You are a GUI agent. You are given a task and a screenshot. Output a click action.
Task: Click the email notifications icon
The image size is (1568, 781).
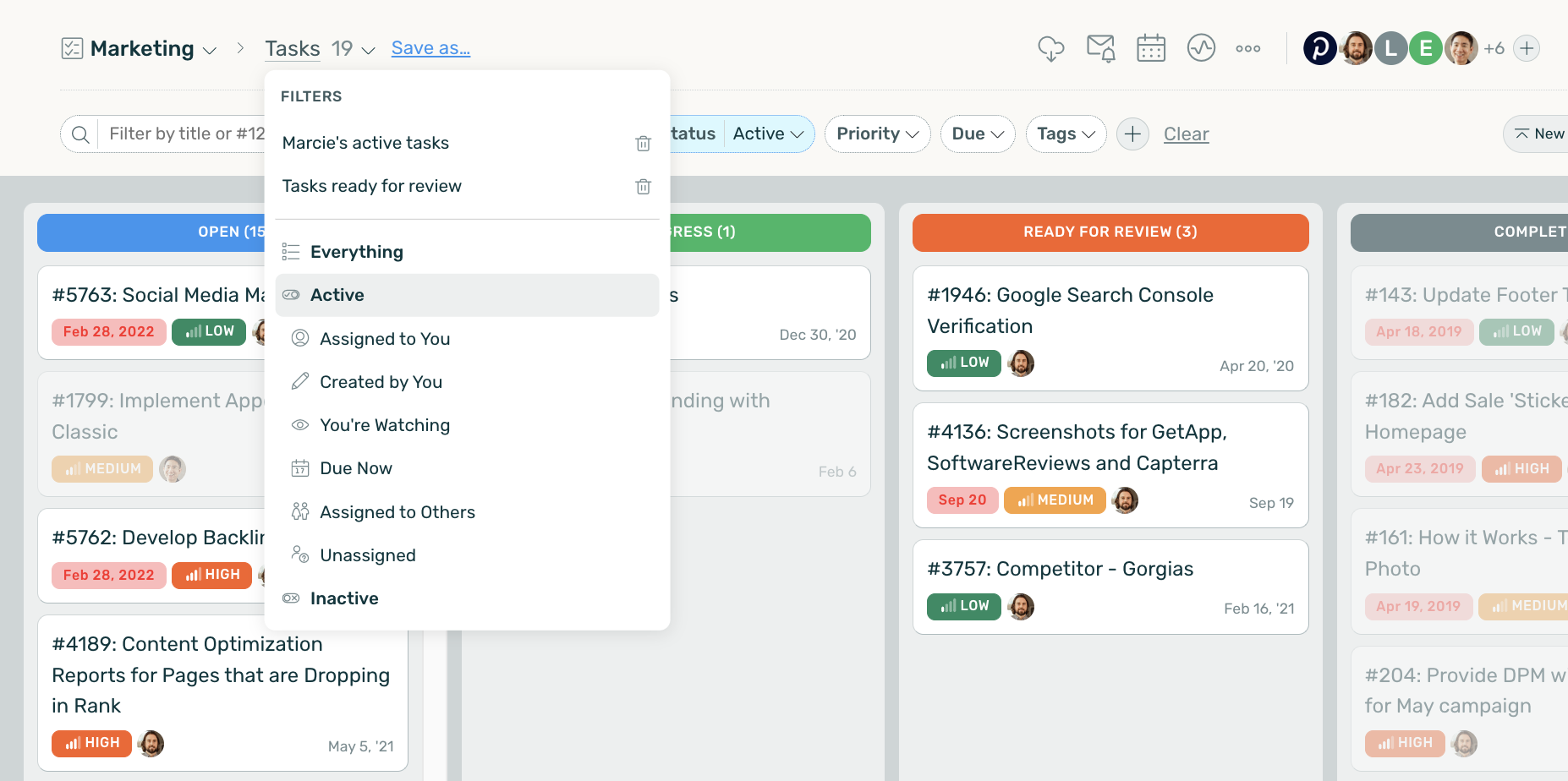[1100, 48]
